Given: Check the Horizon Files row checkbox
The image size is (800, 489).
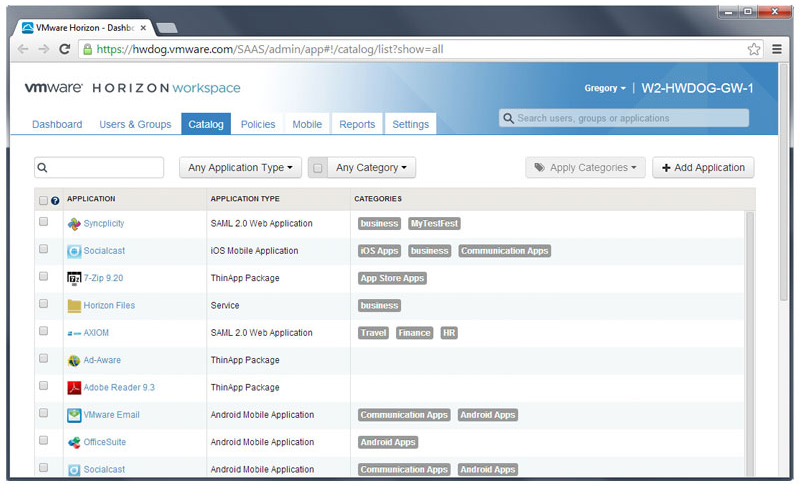Looking at the screenshot, I should pos(43,304).
